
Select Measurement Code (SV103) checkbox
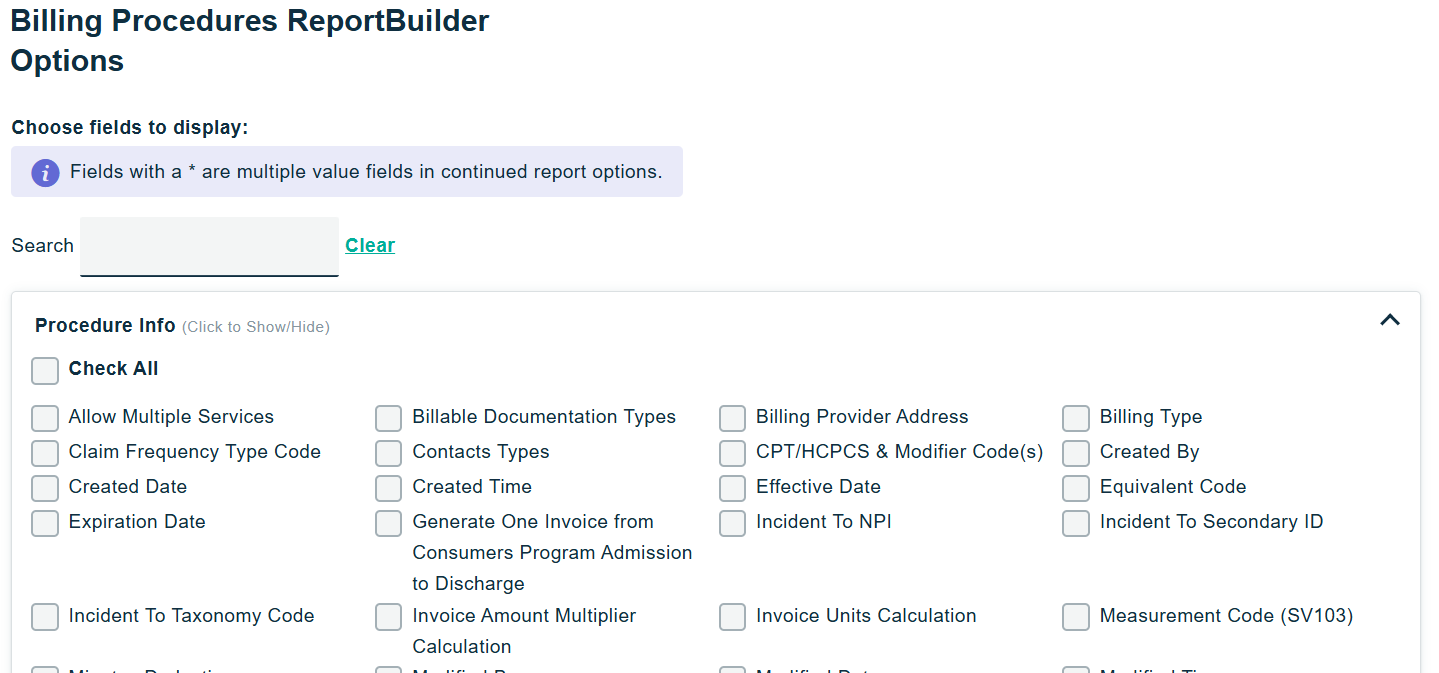pos(1076,618)
